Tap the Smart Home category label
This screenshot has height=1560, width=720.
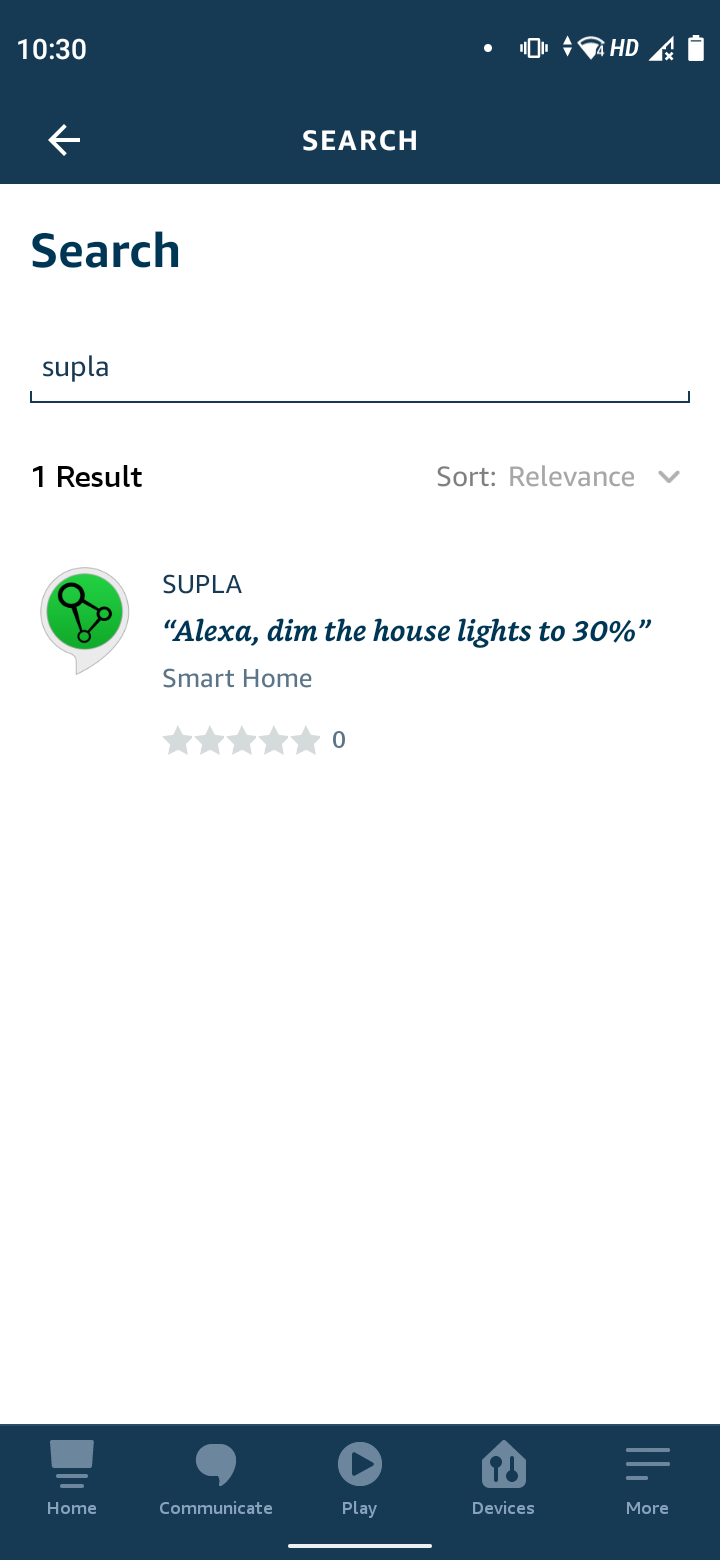[236, 678]
